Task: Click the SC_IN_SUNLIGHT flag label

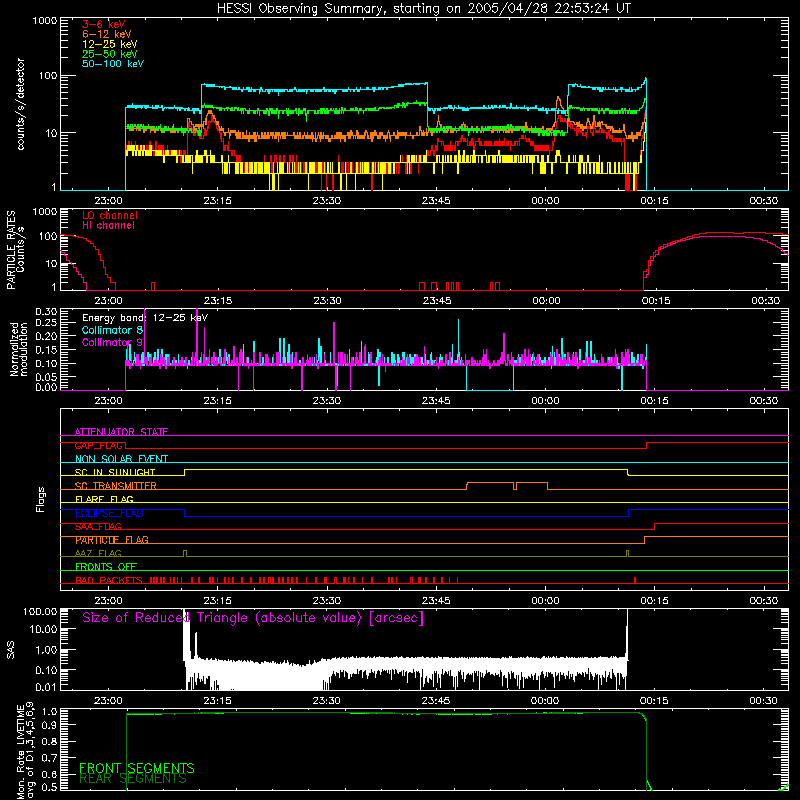Action: [x=115, y=472]
